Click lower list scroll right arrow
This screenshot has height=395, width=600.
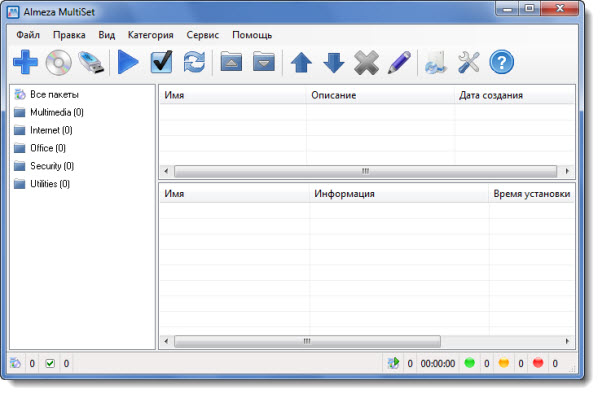pyautogui.click(x=567, y=341)
